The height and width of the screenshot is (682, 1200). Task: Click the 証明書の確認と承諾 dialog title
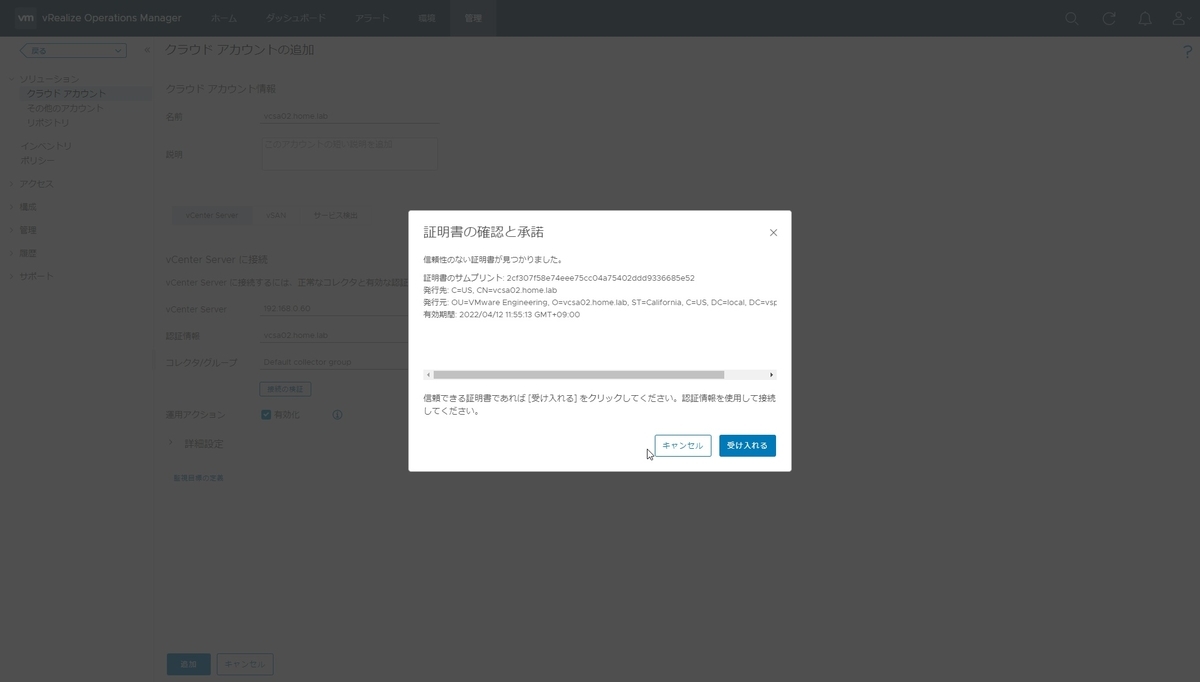tap(483, 232)
